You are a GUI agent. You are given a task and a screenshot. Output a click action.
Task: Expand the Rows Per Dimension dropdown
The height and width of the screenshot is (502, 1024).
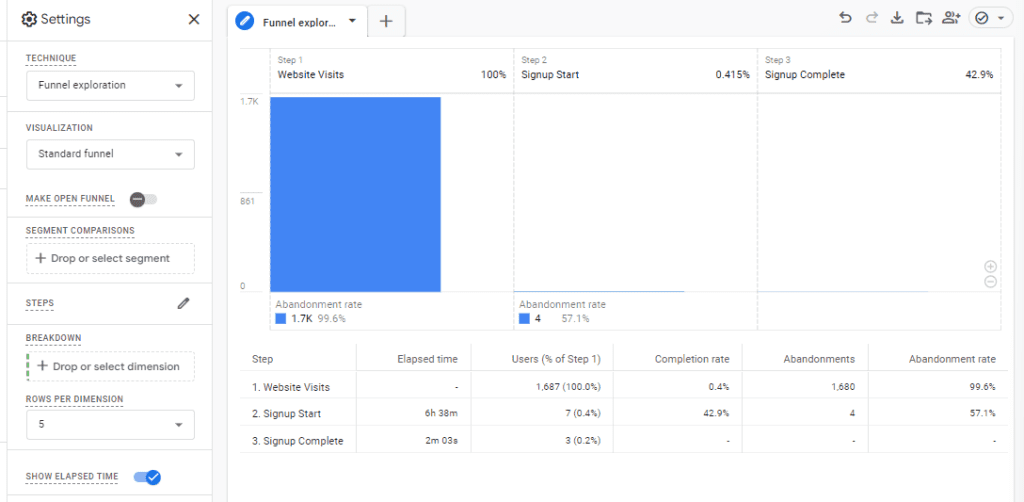pos(110,424)
